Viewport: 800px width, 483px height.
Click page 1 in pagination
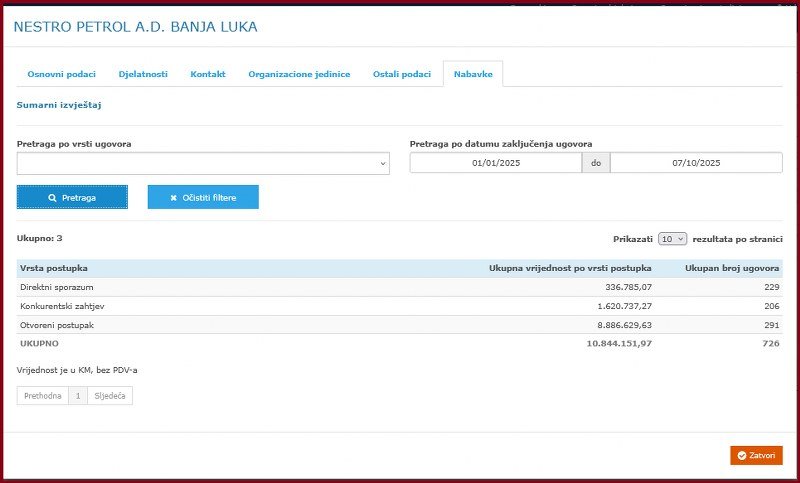point(78,396)
